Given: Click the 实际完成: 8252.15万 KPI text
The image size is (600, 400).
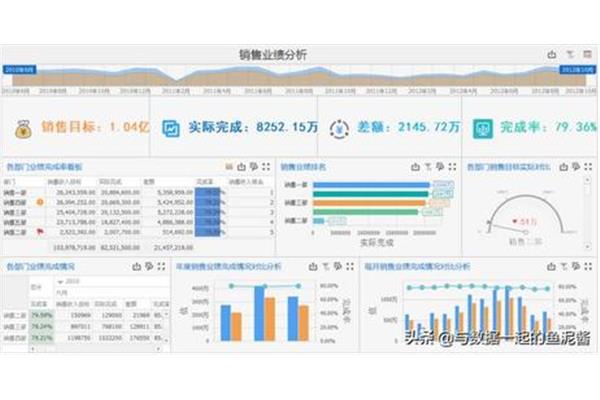Looking at the screenshot, I should (253, 127).
